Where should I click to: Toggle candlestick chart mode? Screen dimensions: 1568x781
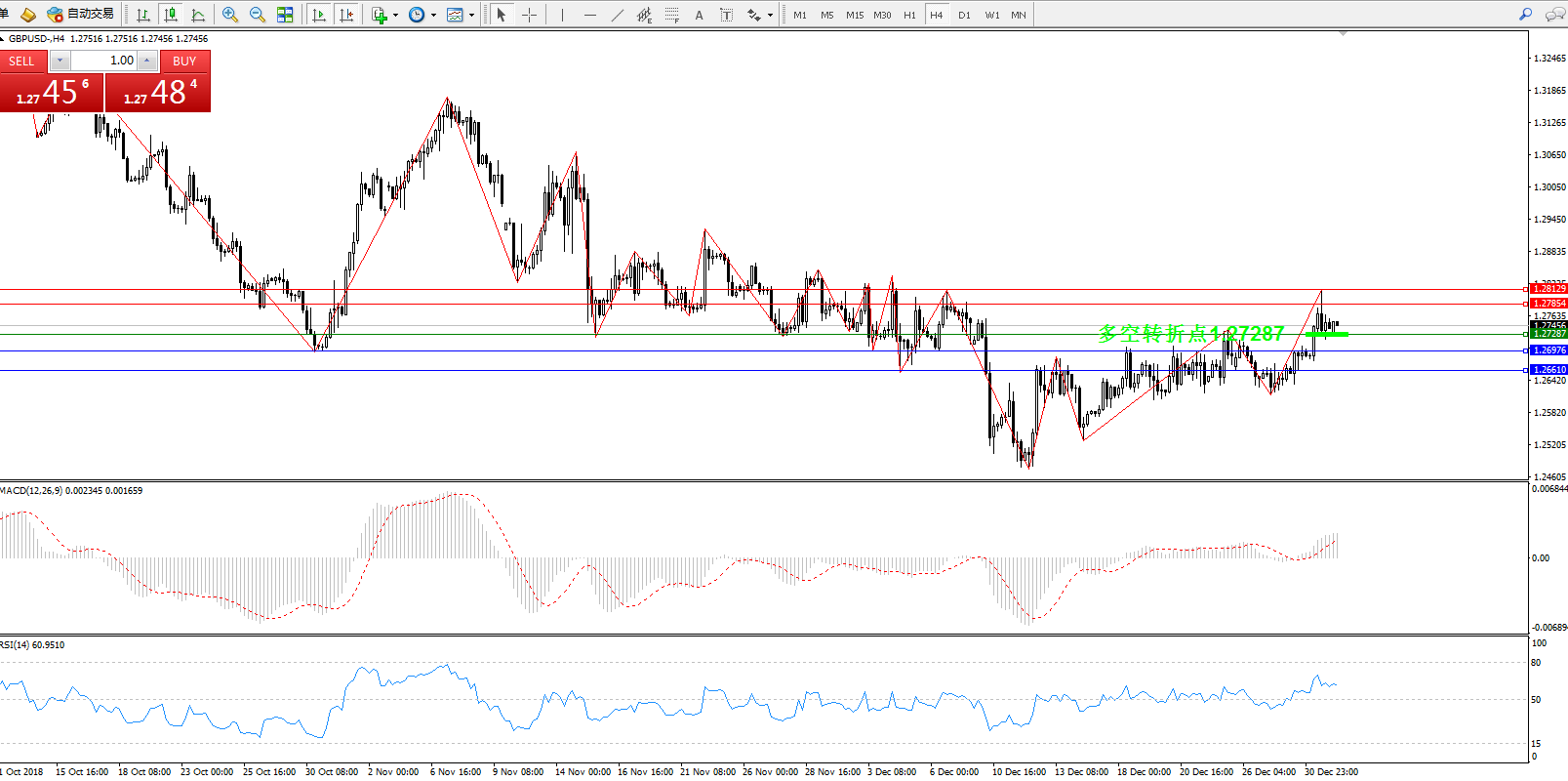coord(171,15)
